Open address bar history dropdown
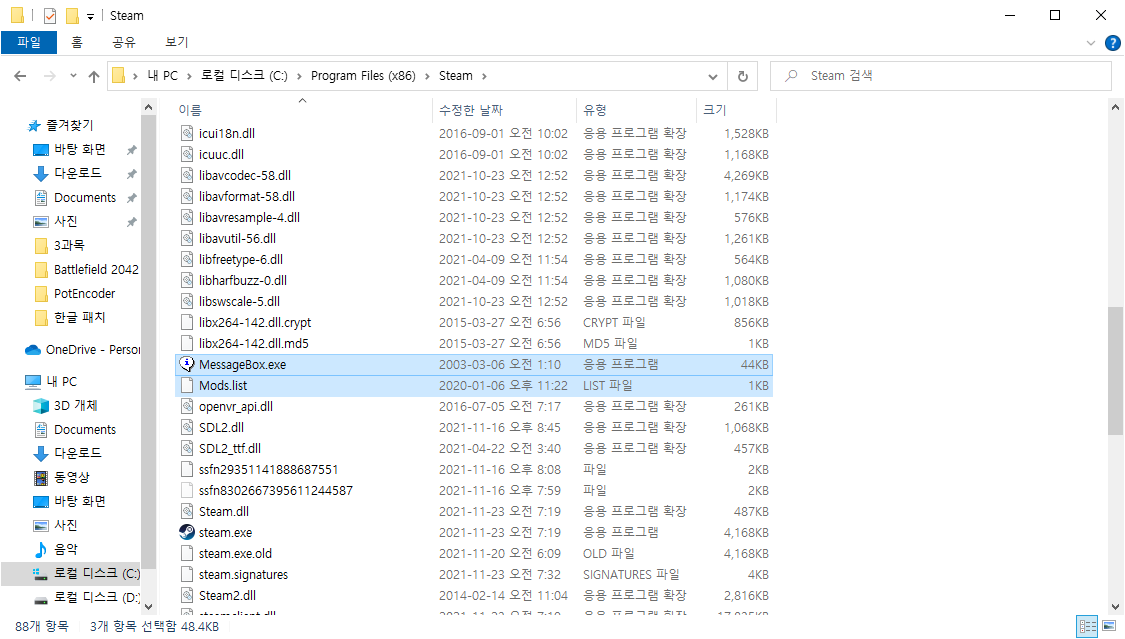 [712, 76]
